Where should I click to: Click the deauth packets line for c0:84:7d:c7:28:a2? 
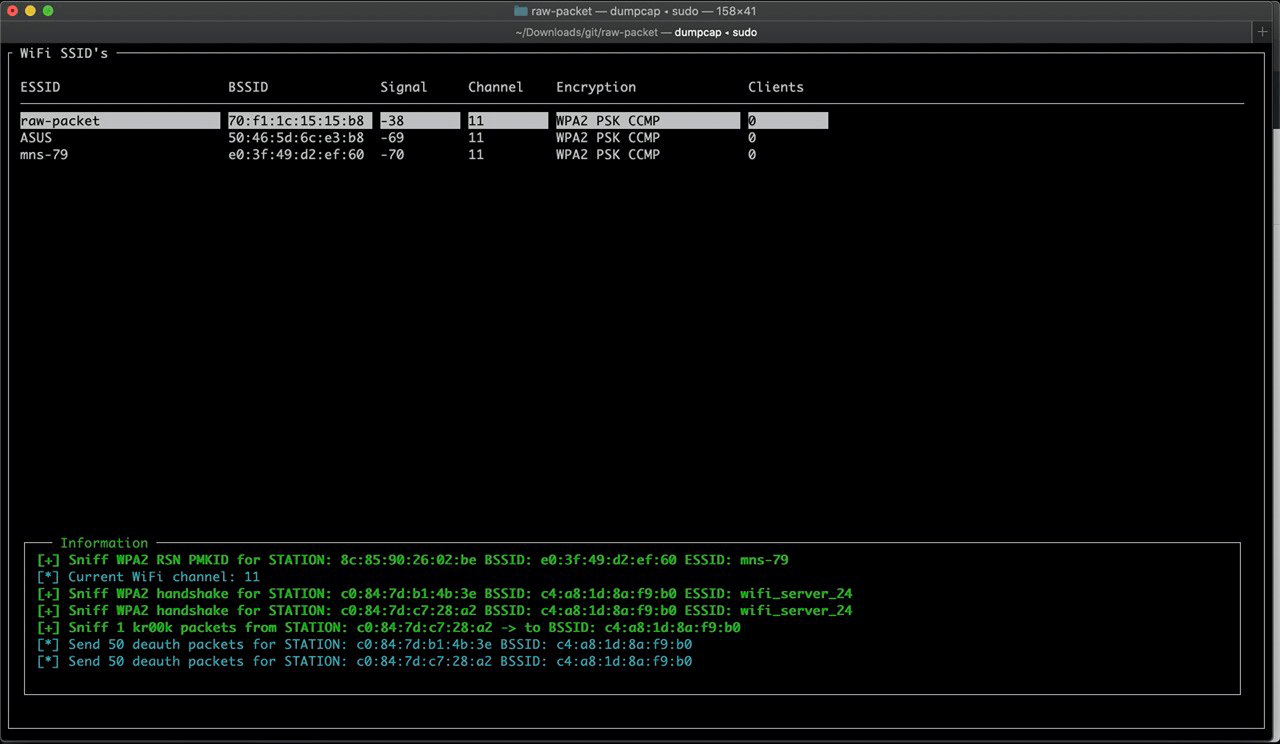[x=364, y=662]
